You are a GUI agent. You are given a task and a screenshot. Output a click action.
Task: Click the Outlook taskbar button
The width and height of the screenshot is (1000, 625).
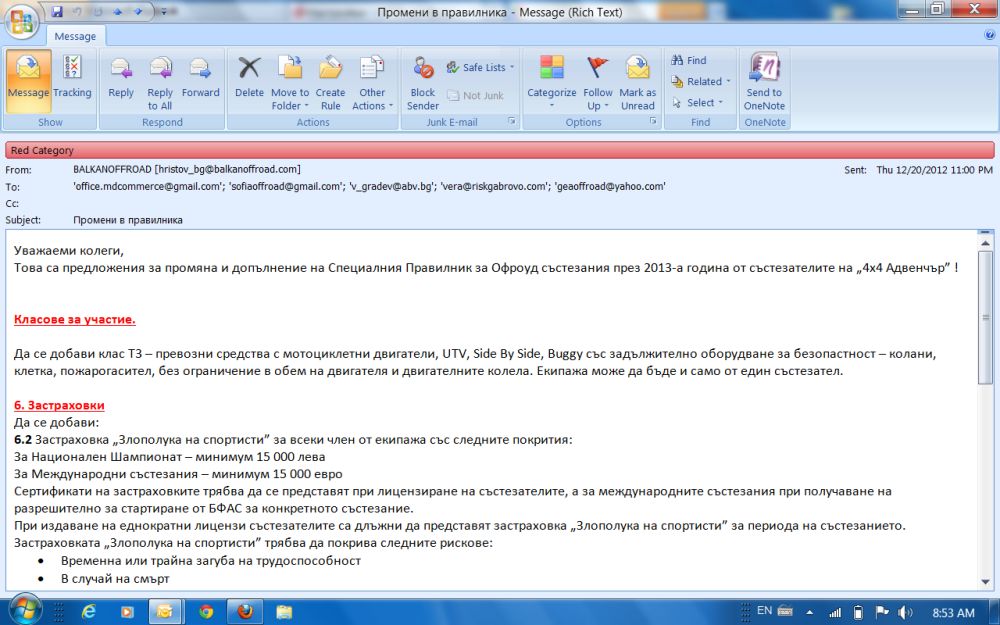point(165,612)
